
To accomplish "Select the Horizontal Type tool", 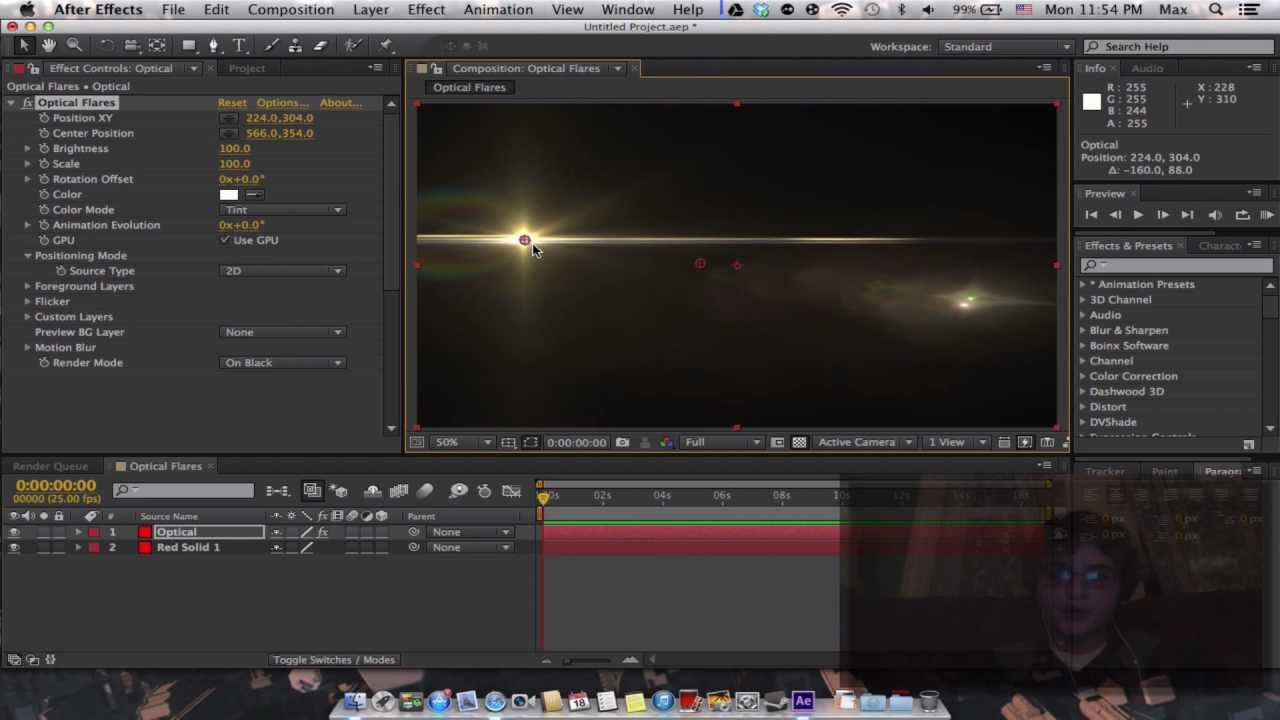I will pyautogui.click(x=239, y=46).
